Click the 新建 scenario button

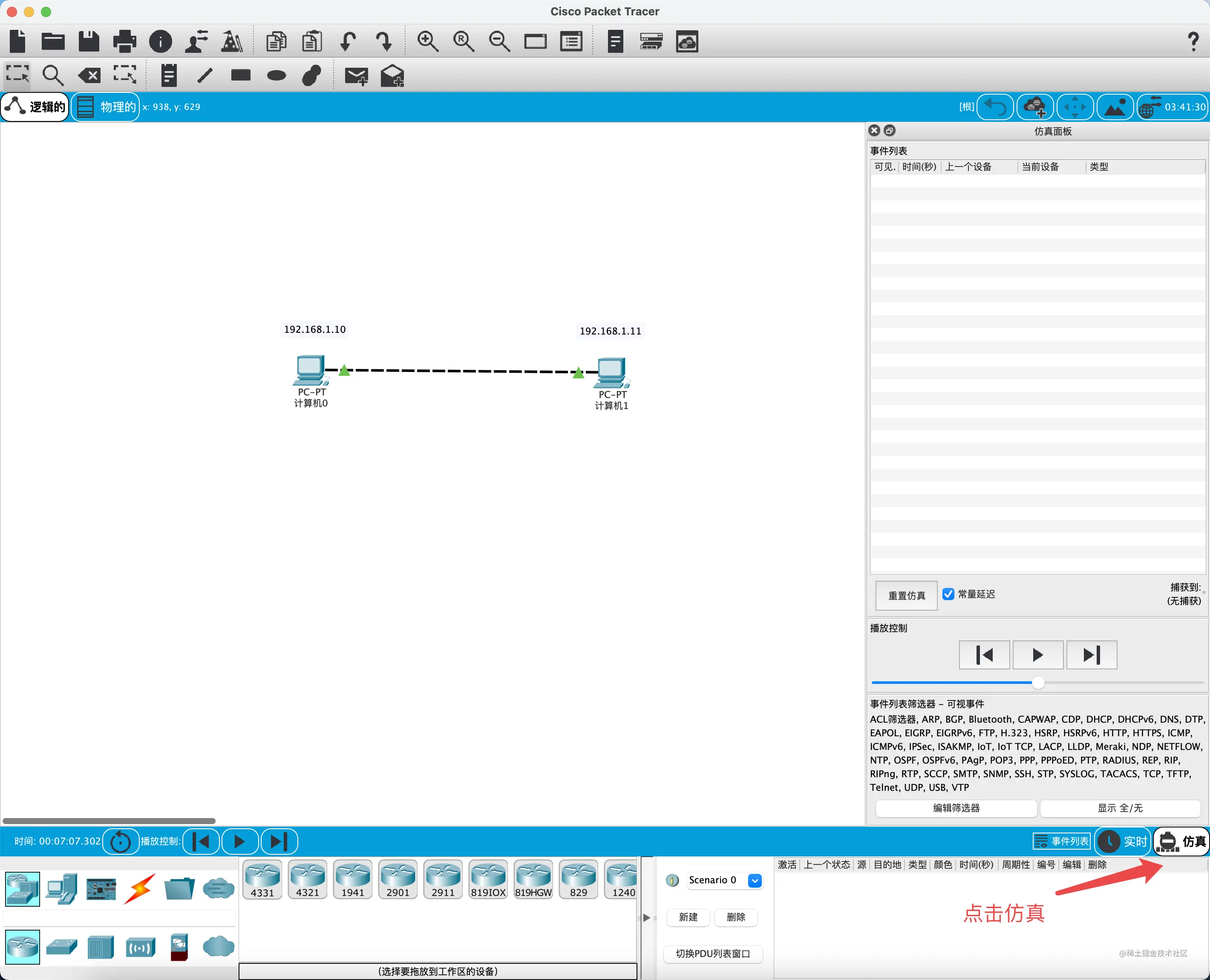point(688,917)
